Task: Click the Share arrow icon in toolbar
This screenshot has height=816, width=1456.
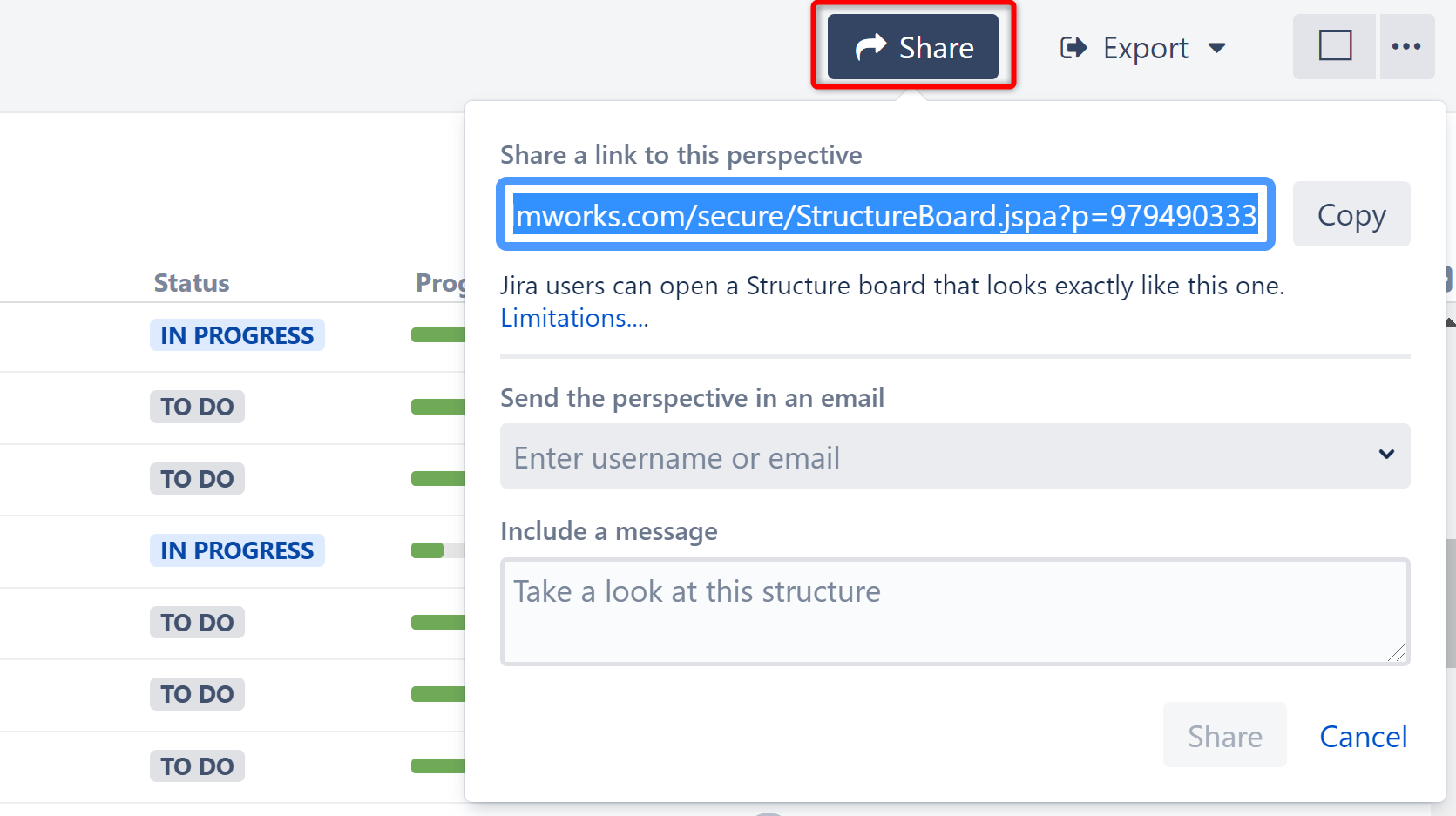Action: click(x=870, y=47)
